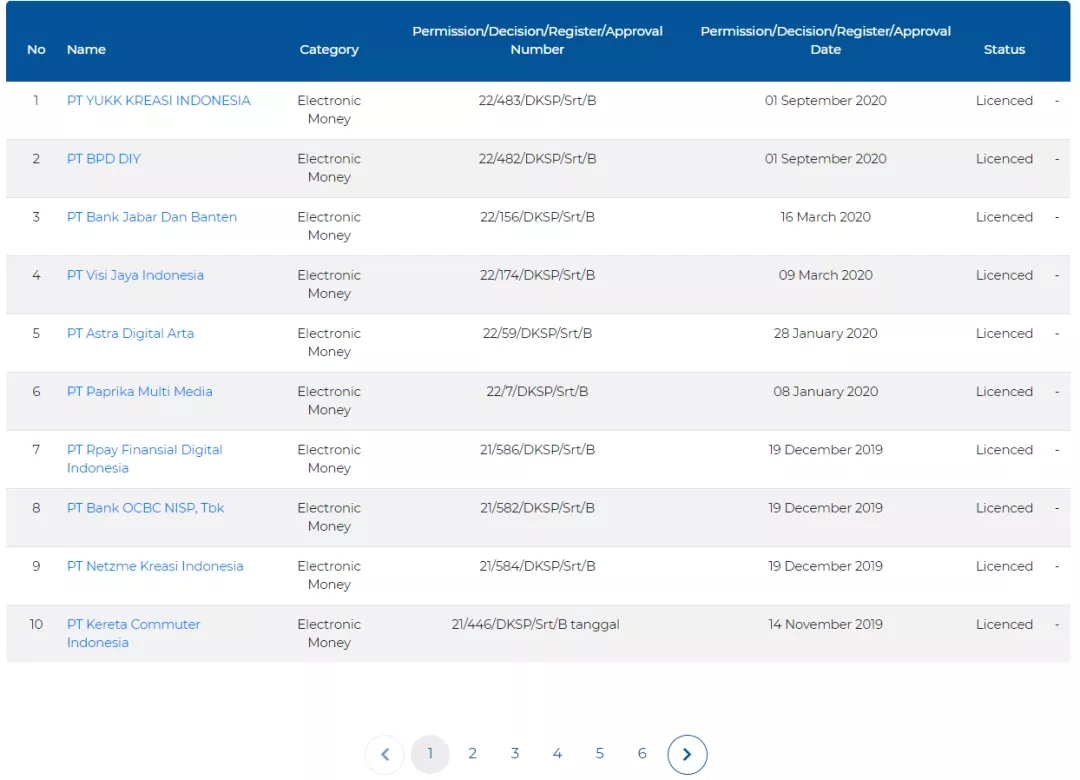Select PT Rpay Finansial Digital Indonesia
This screenshot has width=1080, height=780.
click(144, 450)
